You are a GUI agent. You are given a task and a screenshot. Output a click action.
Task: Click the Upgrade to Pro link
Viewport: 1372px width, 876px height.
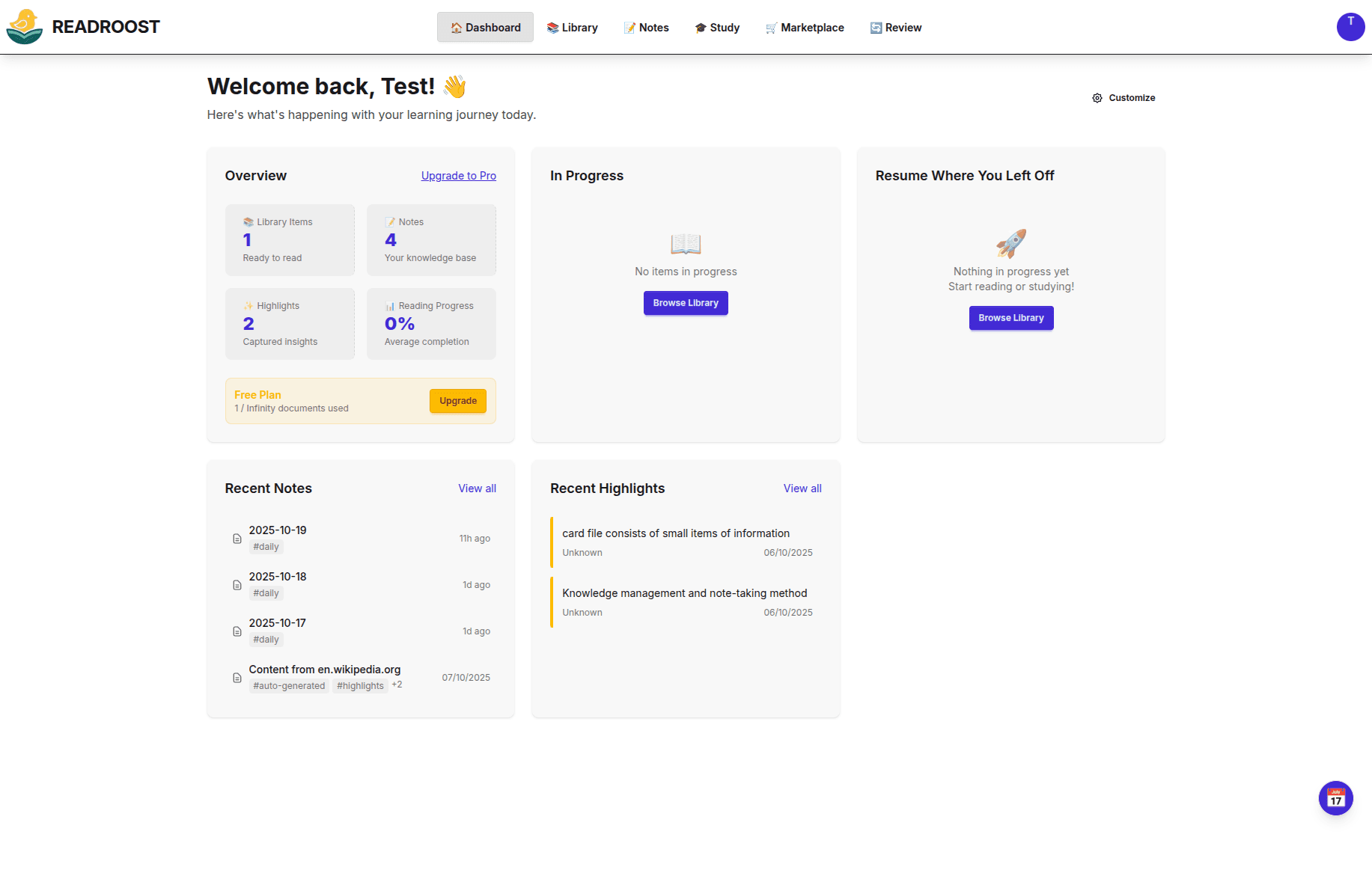pyautogui.click(x=458, y=176)
